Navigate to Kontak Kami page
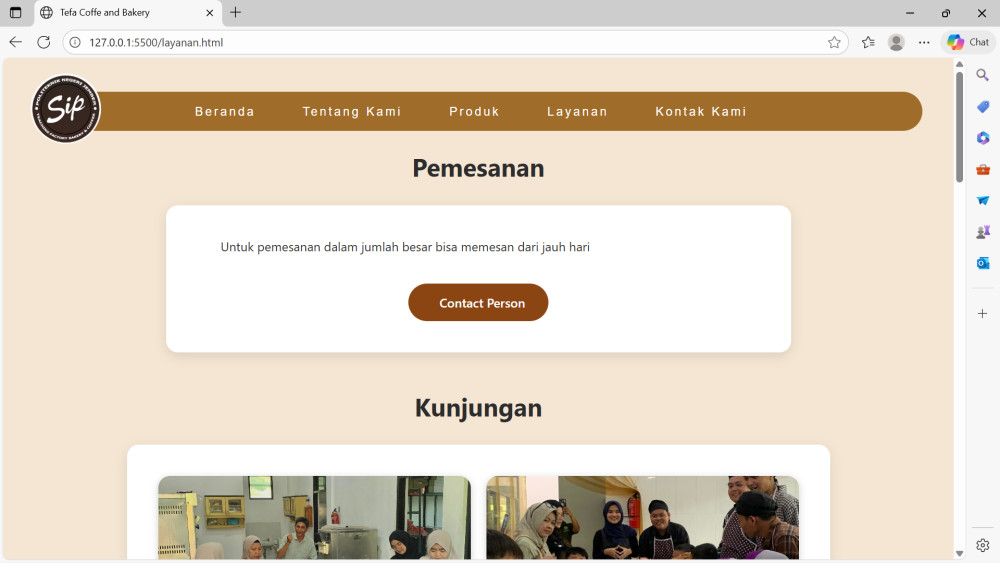This screenshot has height=563, width=1000. pyautogui.click(x=701, y=112)
